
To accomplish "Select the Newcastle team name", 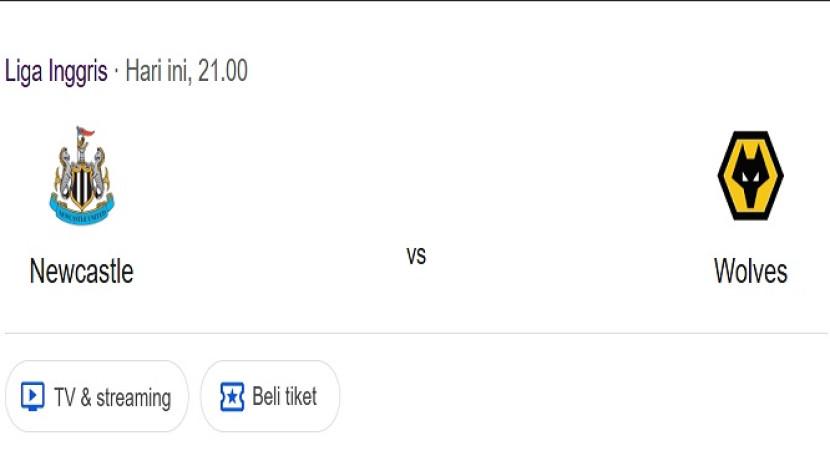I will click(81, 271).
